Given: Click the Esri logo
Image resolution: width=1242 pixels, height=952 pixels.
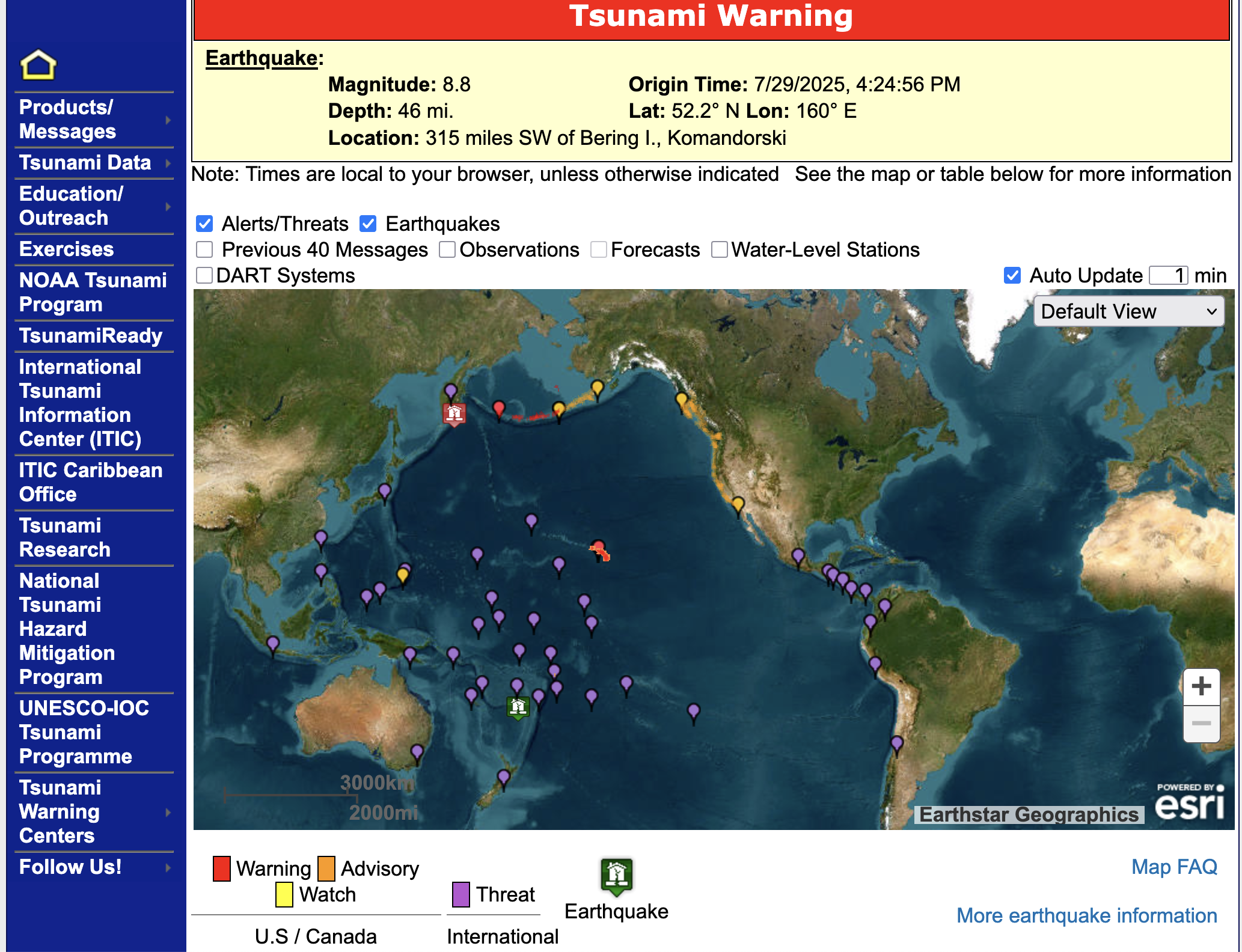Looking at the screenshot, I should tap(1190, 803).
